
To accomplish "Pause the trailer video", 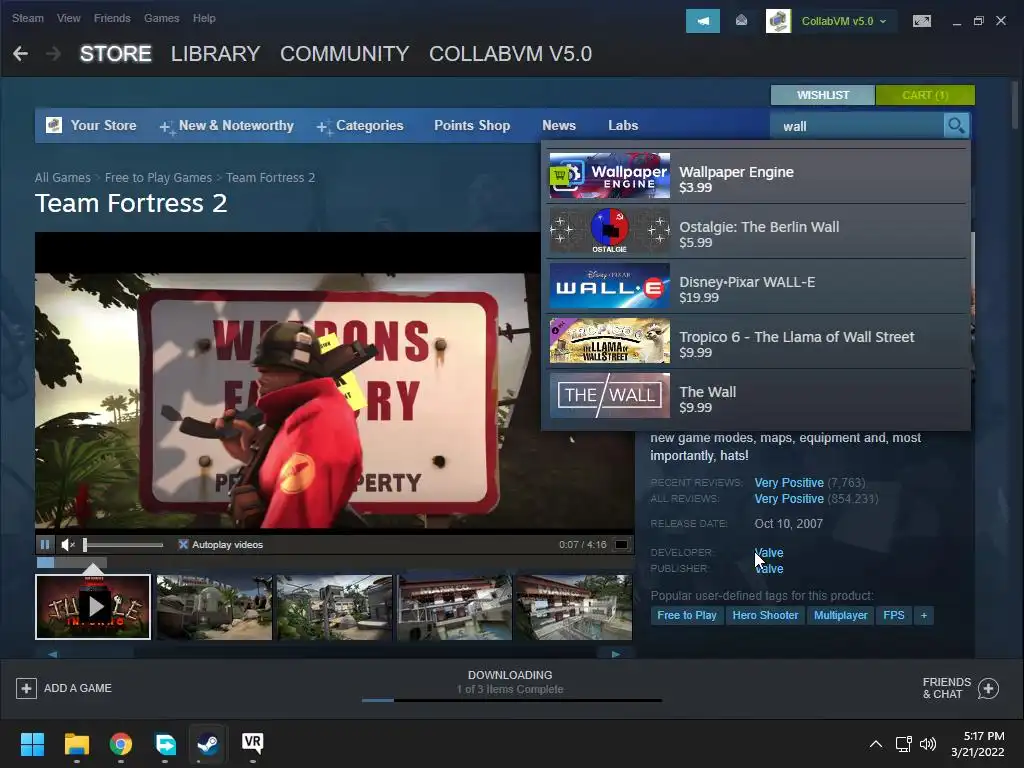I will coord(44,544).
